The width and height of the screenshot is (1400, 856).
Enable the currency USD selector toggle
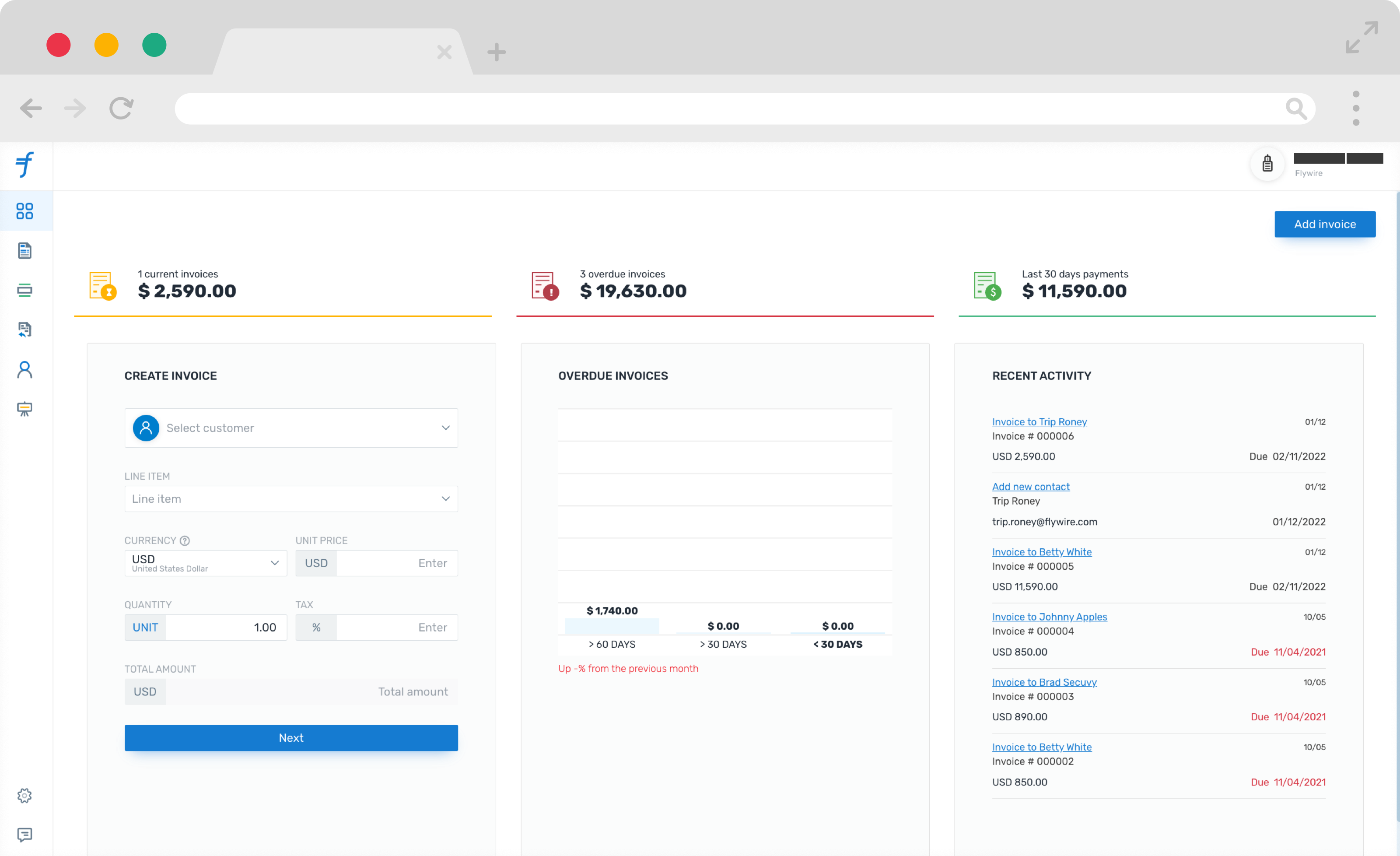(275, 562)
